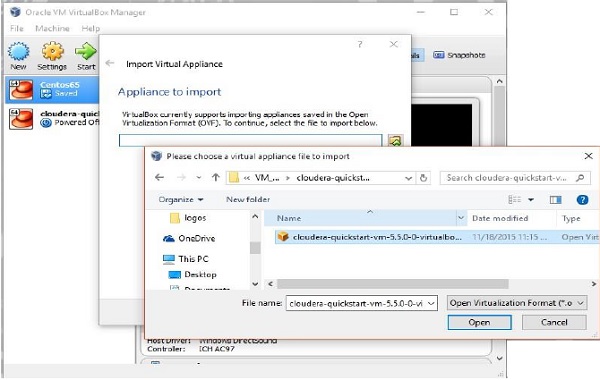Click Cancel in the file dialog
Viewport: 600px width, 380px height.
pos(554,322)
